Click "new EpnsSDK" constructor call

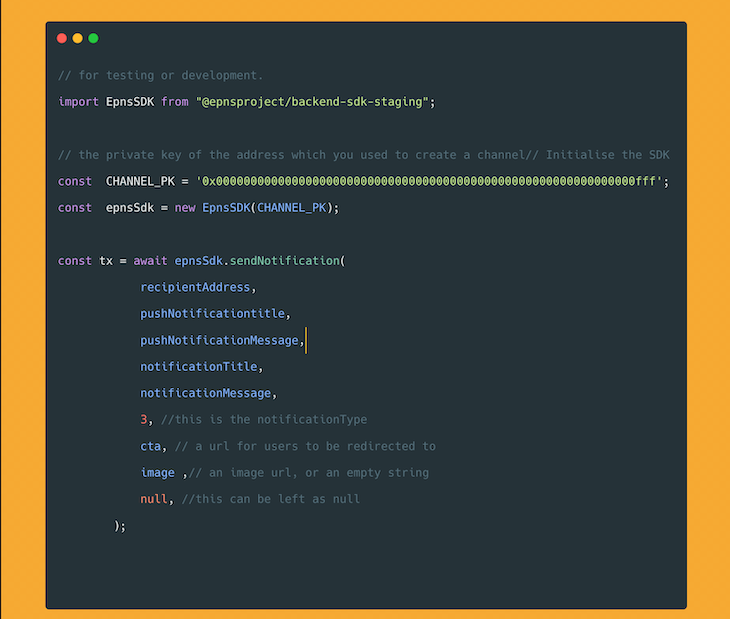pyautogui.click(x=212, y=208)
